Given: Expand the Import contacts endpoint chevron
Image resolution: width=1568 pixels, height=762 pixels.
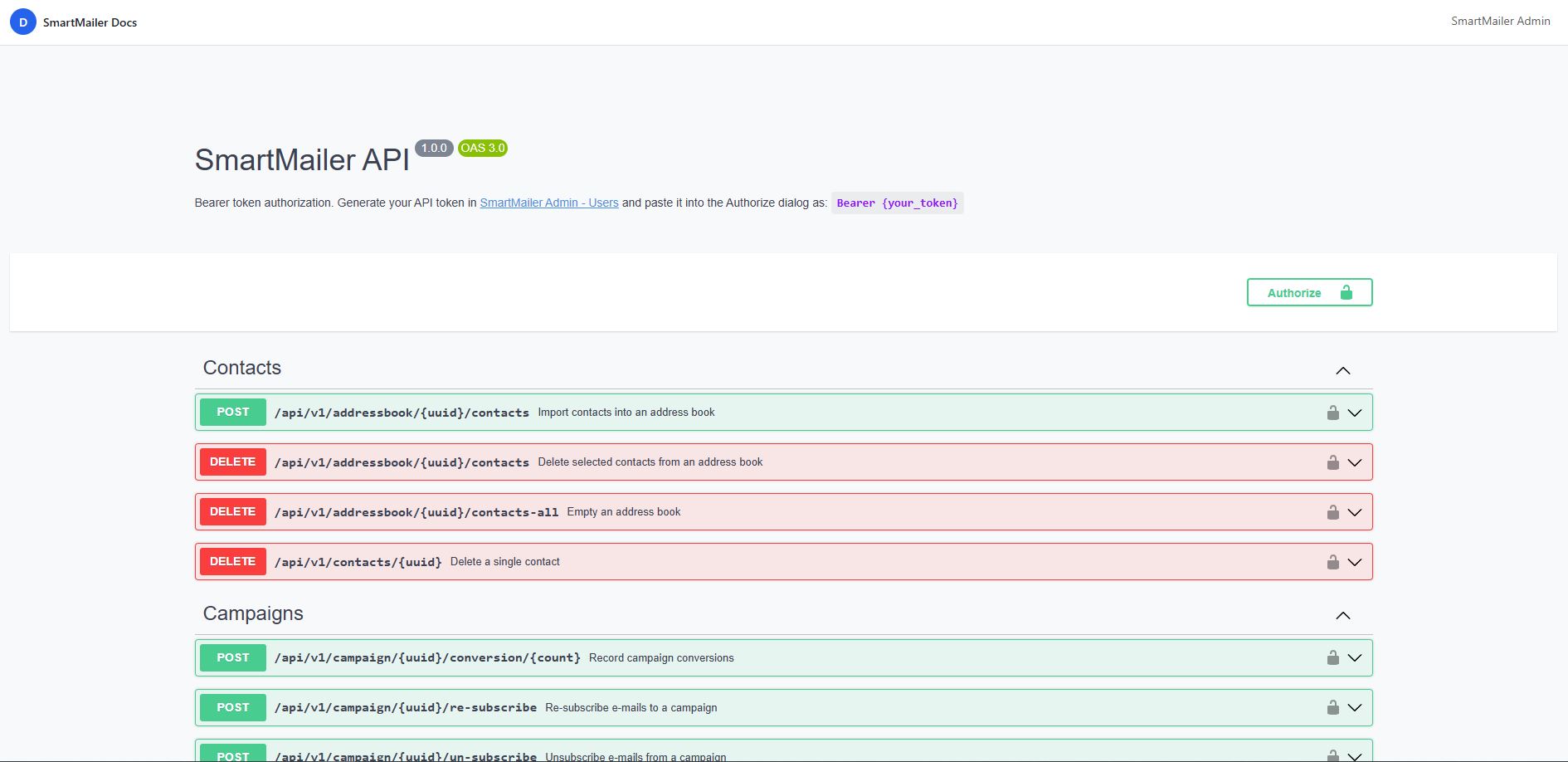Looking at the screenshot, I should [x=1355, y=413].
